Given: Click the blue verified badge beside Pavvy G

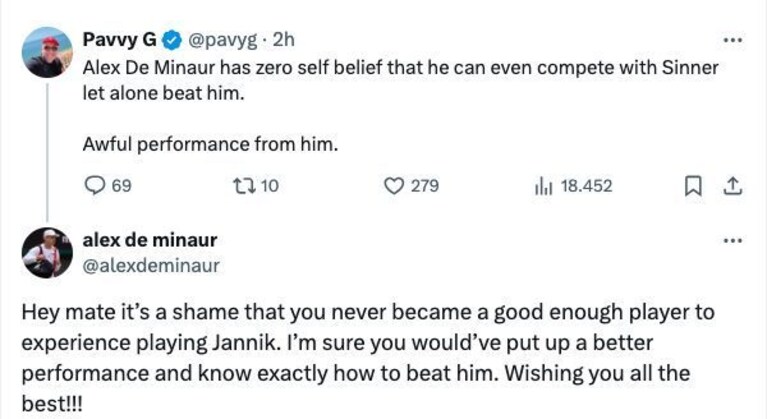Looking at the screenshot, I should point(171,40).
